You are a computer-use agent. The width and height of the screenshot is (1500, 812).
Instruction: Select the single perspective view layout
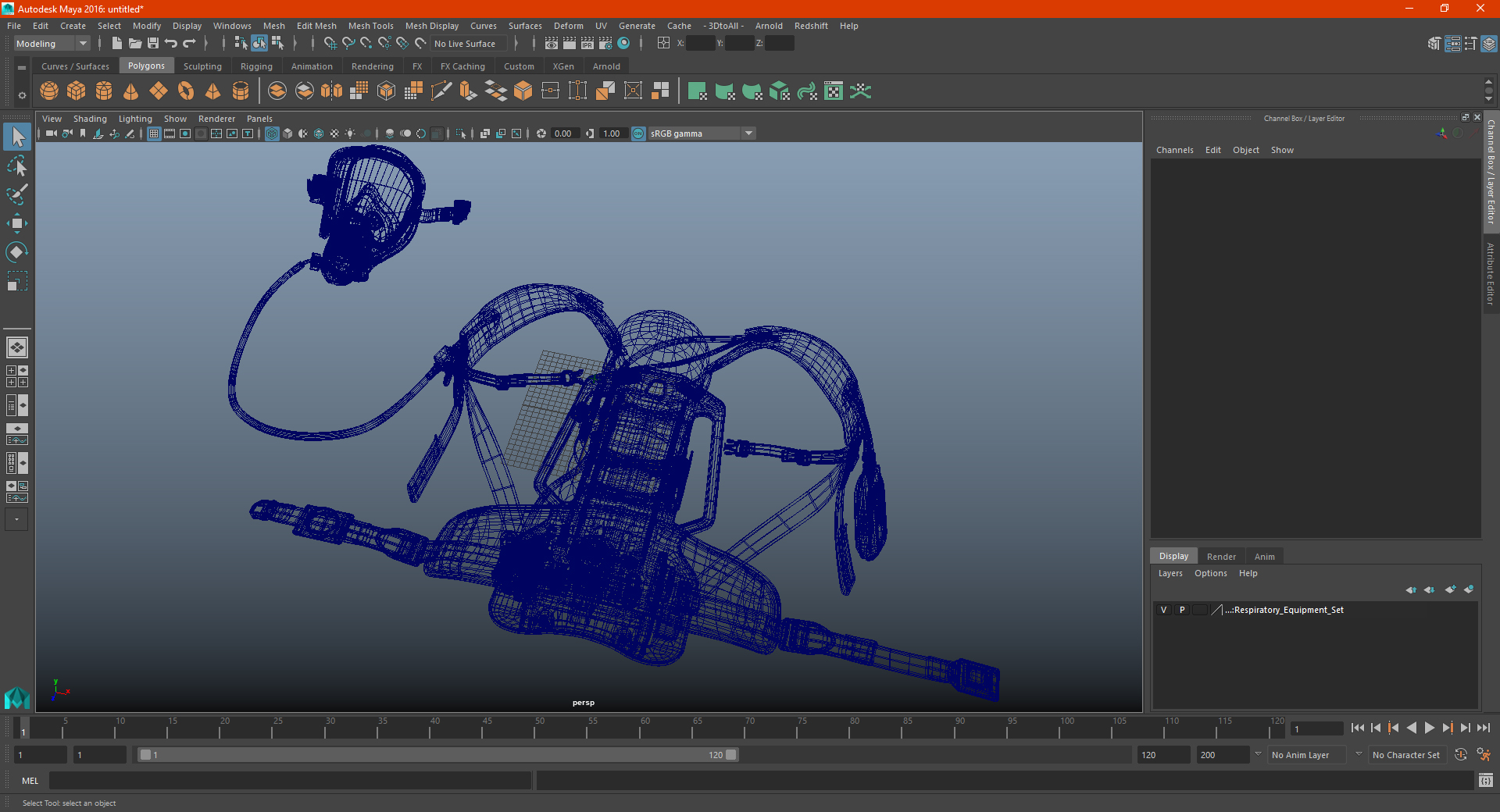(x=17, y=347)
